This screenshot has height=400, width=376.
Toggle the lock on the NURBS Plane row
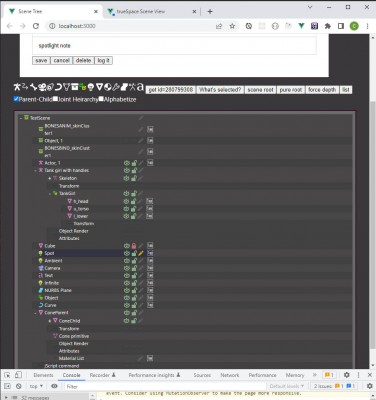point(134,290)
